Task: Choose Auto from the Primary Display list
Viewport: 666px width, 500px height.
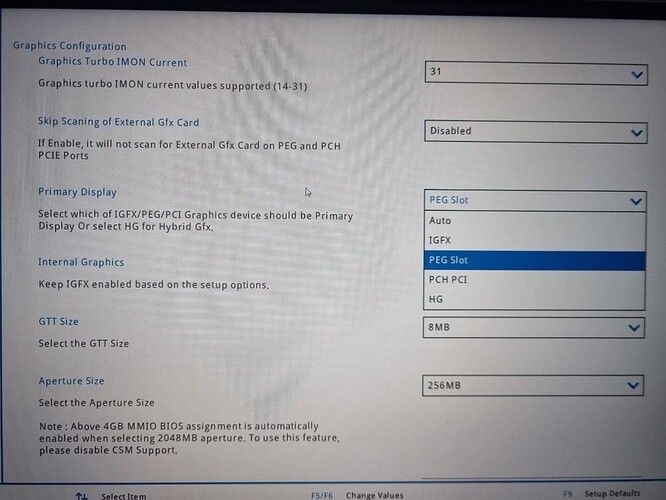Action: click(x=440, y=221)
